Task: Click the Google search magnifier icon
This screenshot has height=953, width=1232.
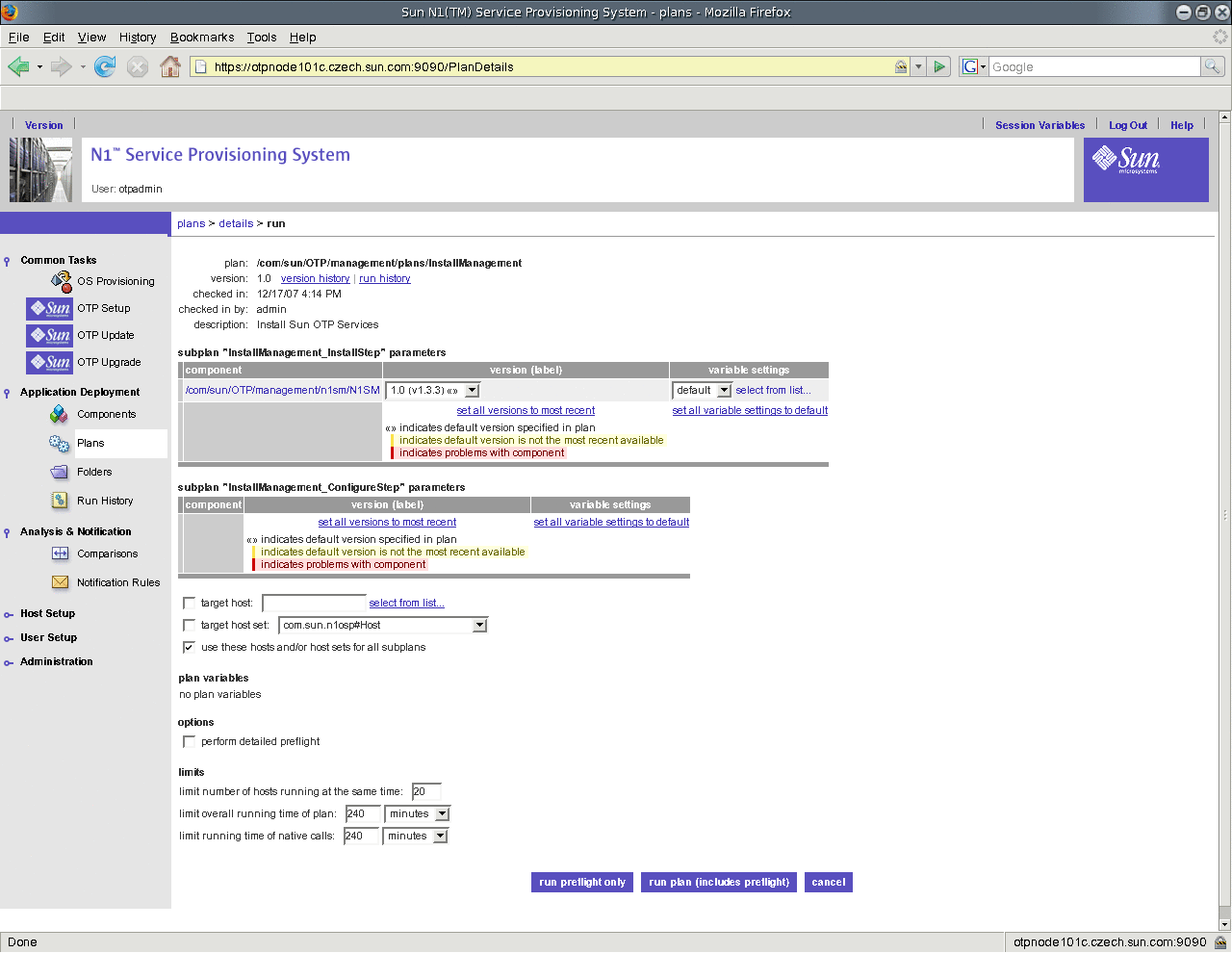Action: pyautogui.click(x=1213, y=66)
